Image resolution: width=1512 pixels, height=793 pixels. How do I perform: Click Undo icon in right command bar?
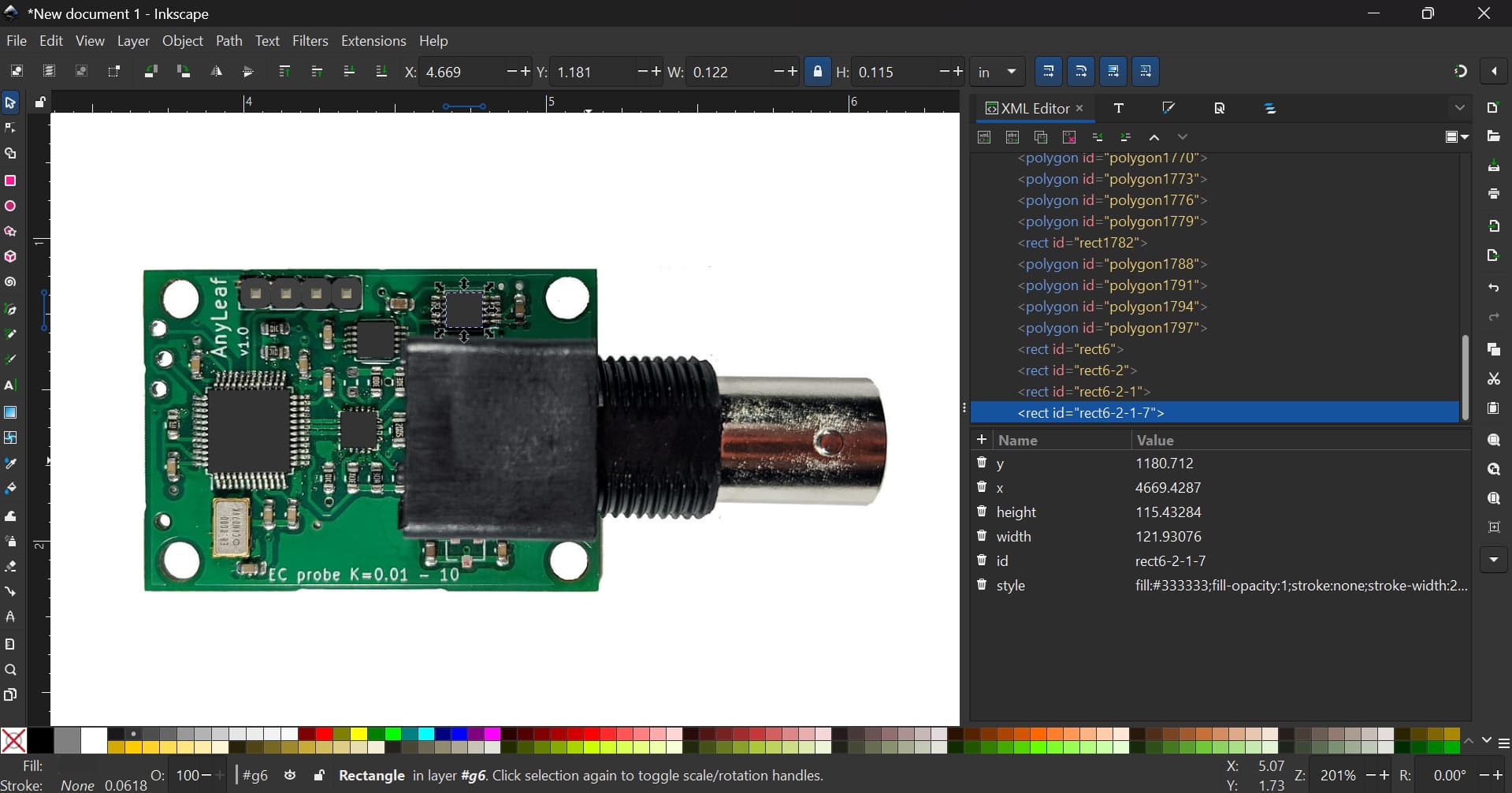click(x=1494, y=288)
